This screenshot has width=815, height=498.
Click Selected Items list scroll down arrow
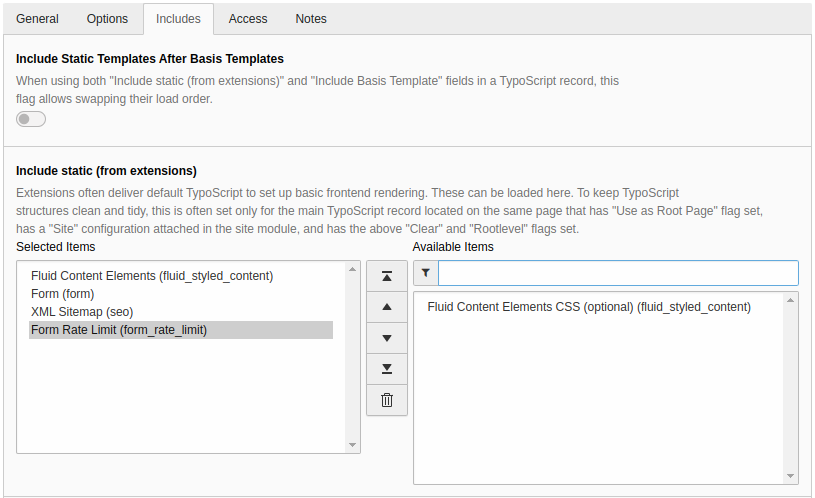coord(352,445)
